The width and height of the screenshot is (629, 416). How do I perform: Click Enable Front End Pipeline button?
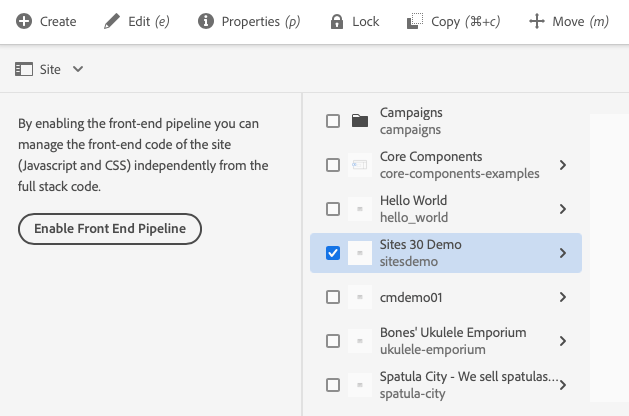click(110, 229)
